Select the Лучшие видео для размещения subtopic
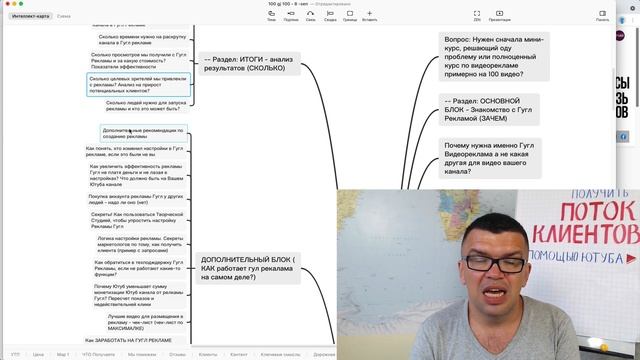 click(x=146, y=322)
